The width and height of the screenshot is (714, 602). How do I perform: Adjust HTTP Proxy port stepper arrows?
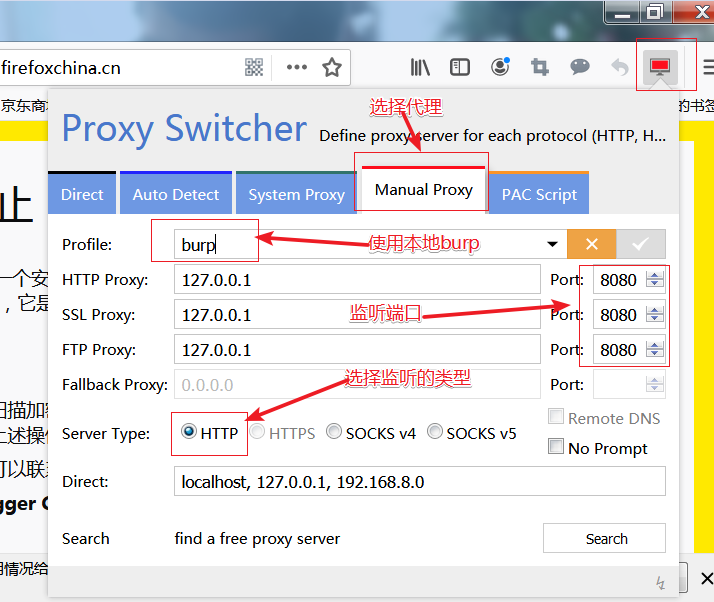coord(654,279)
